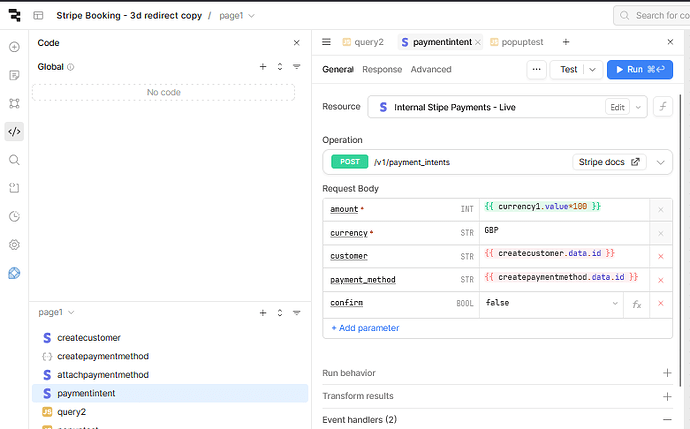
Task: Open the confirm false dropdown
Action: click(x=613, y=303)
